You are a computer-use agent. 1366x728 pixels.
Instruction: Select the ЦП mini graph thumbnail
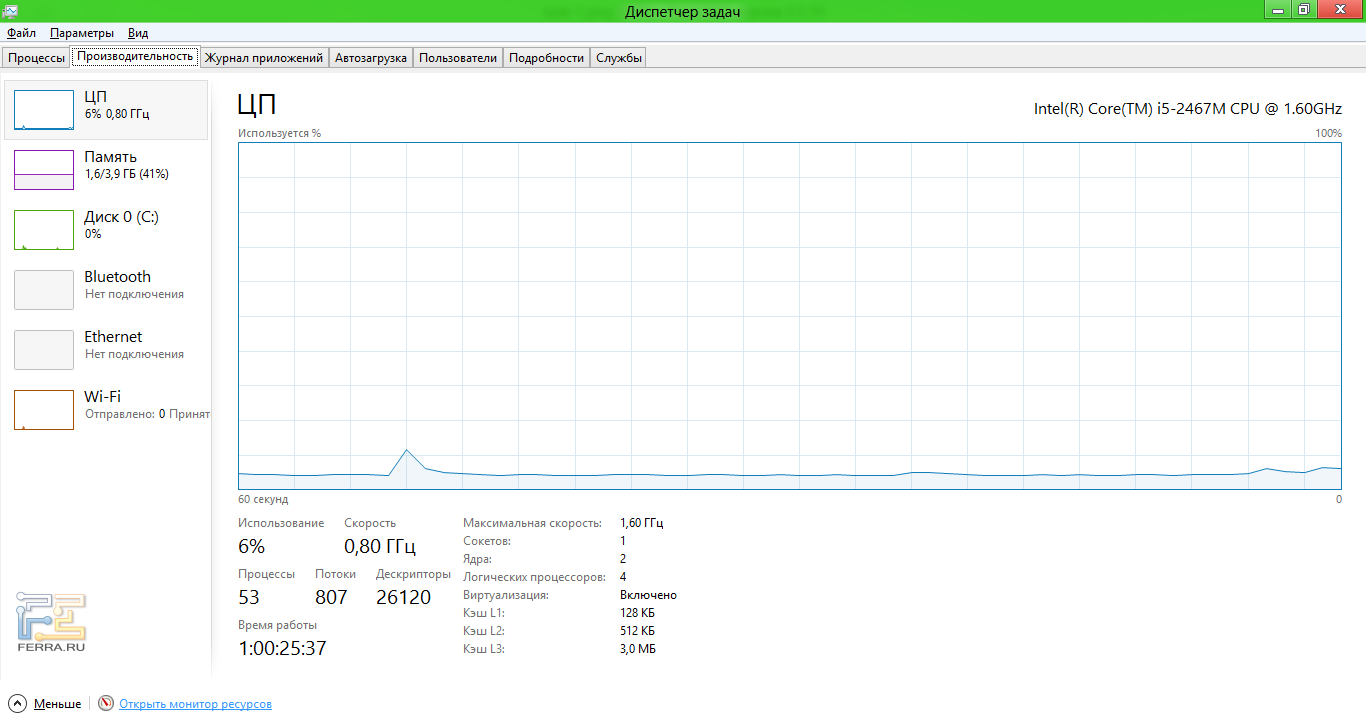click(44, 110)
